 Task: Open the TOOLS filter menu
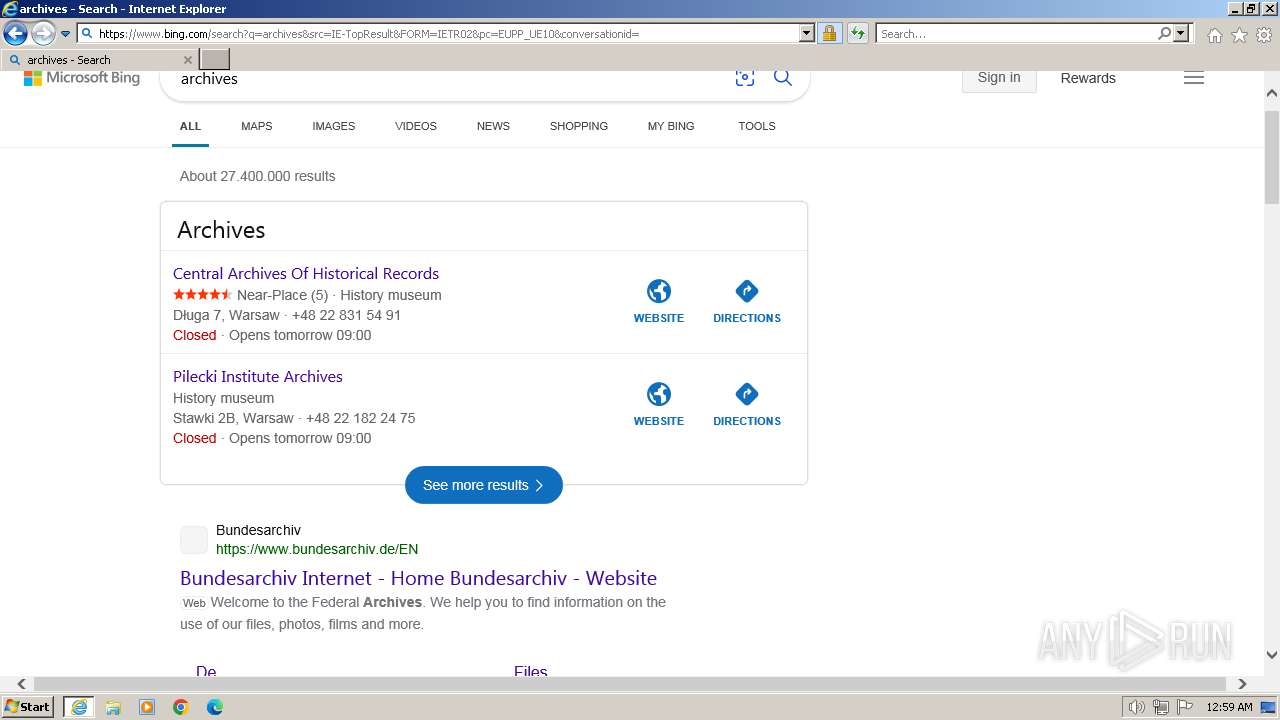click(757, 126)
